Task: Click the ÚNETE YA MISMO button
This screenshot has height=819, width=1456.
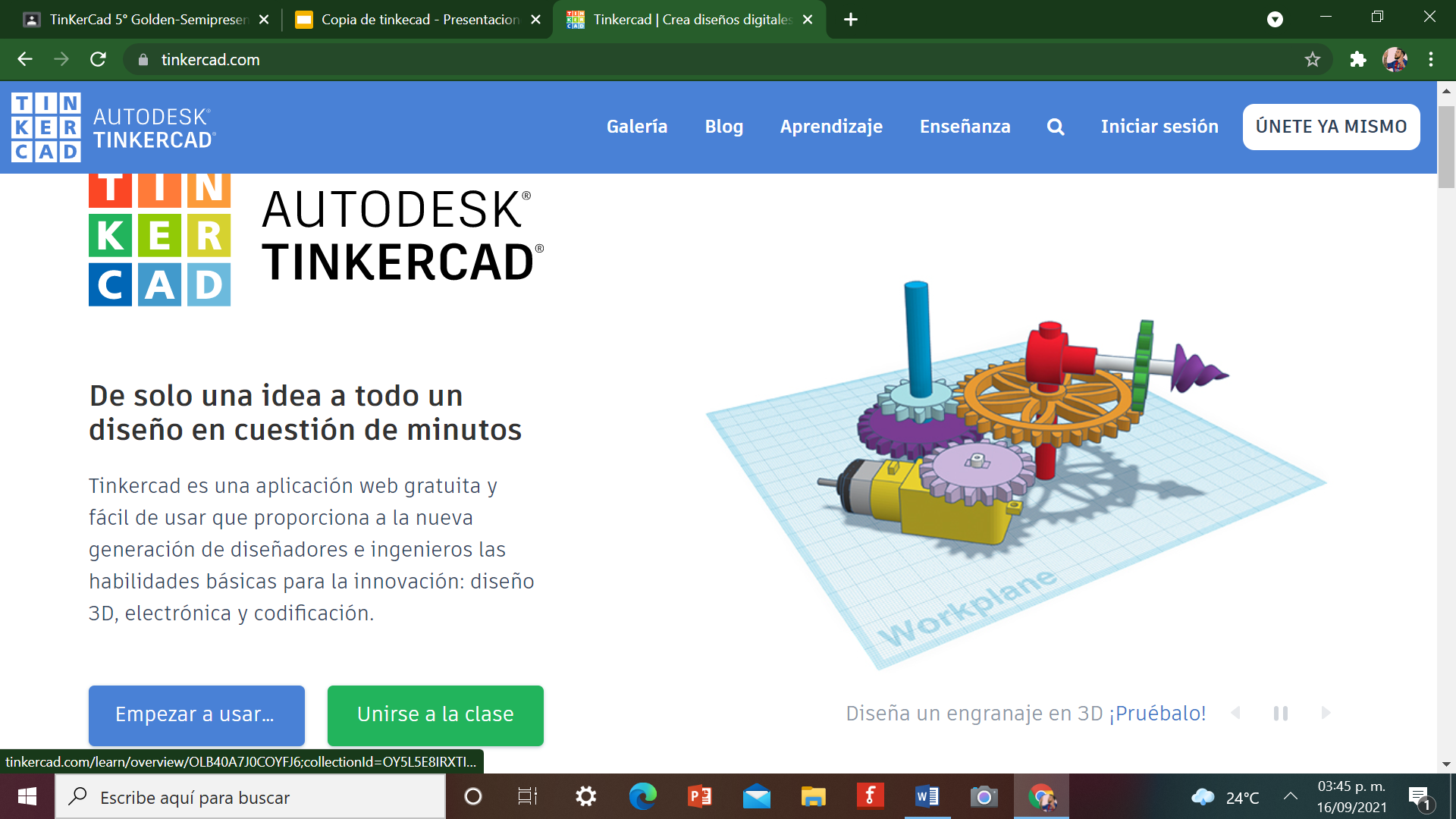Action: tap(1331, 127)
